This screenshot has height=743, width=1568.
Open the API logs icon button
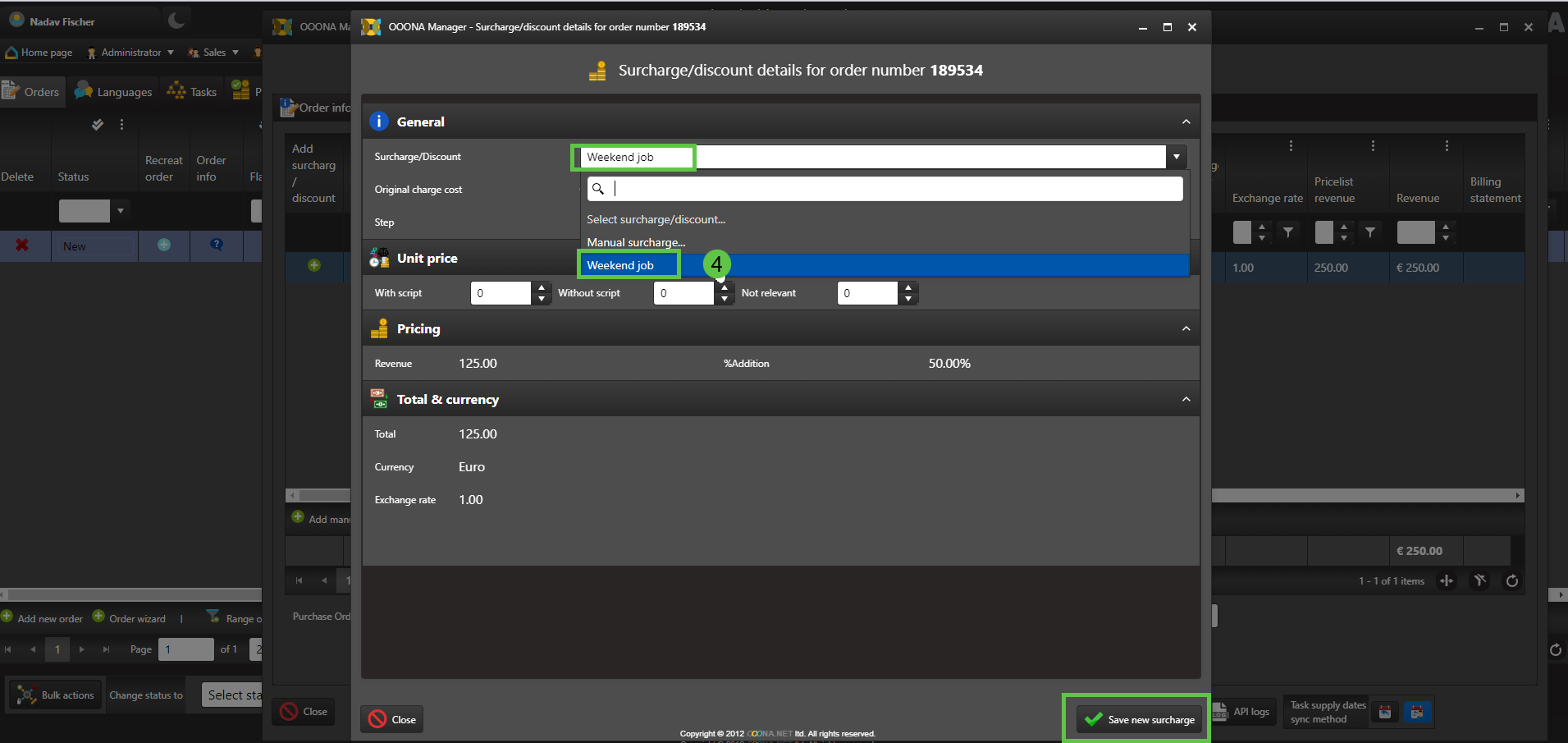tap(1242, 712)
